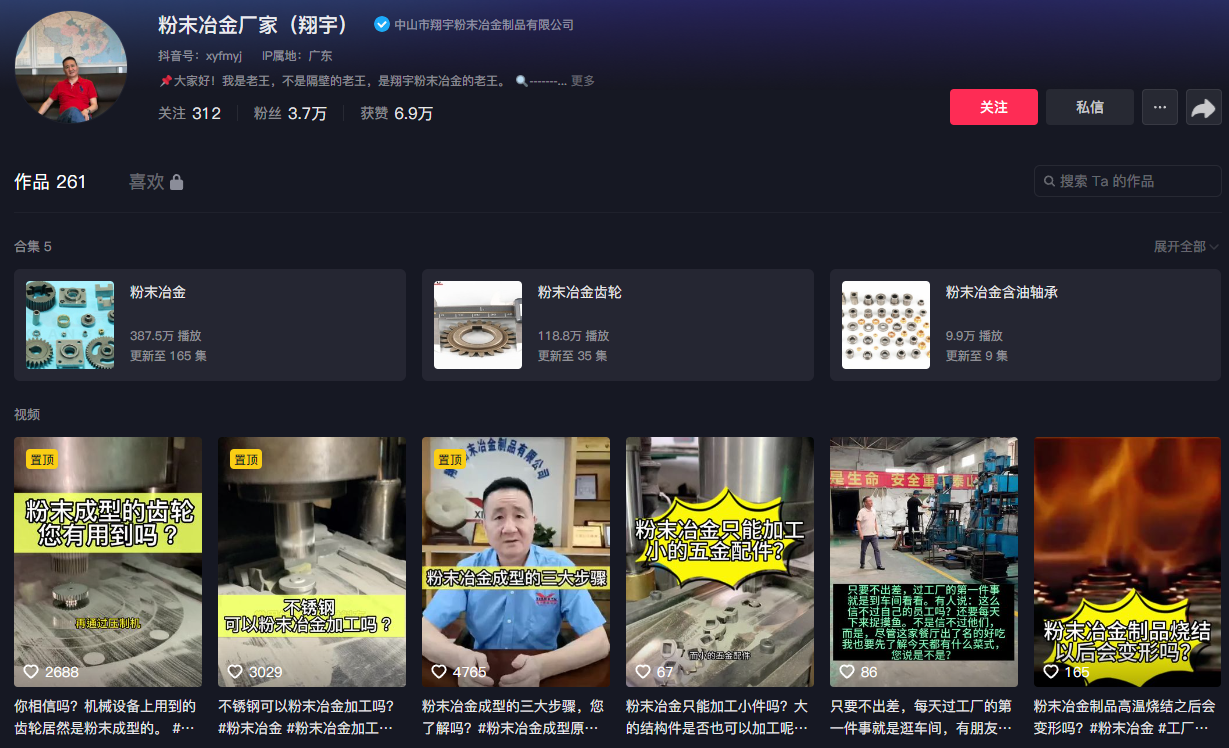Click 118.8万 播放 play count
Viewport: 1229px width, 748px height.
coord(574,336)
